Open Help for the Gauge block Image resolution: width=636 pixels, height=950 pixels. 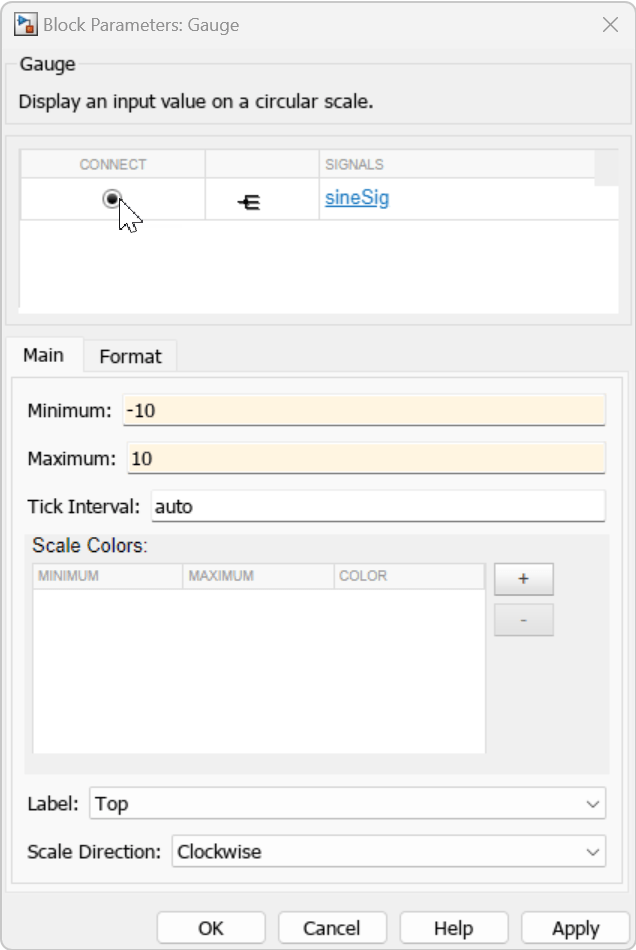453,927
